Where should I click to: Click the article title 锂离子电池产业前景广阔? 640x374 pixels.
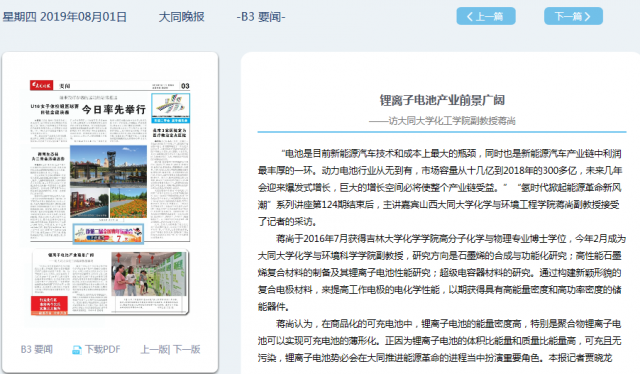(442, 100)
